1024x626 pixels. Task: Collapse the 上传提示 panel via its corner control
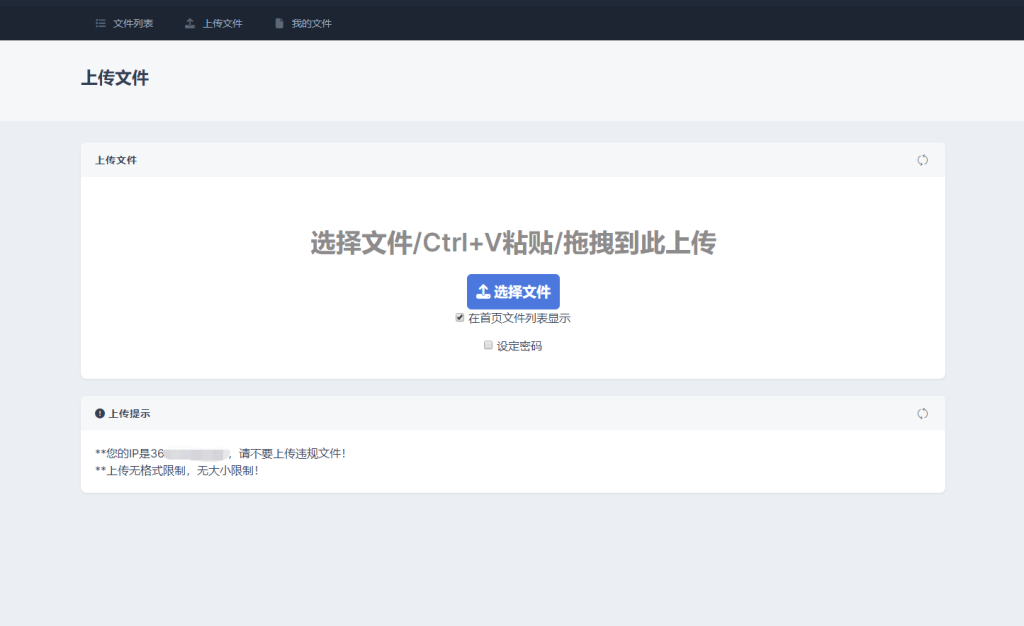point(921,413)
